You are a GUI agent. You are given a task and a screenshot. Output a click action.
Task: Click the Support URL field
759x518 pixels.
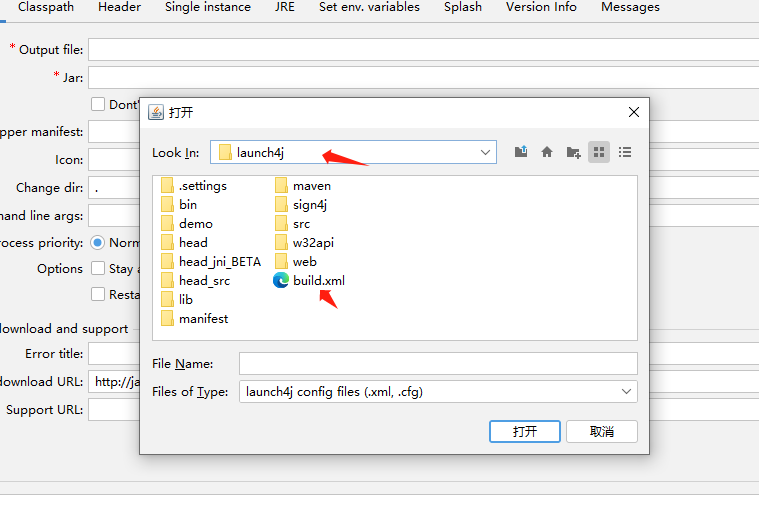tap(114, 410)
